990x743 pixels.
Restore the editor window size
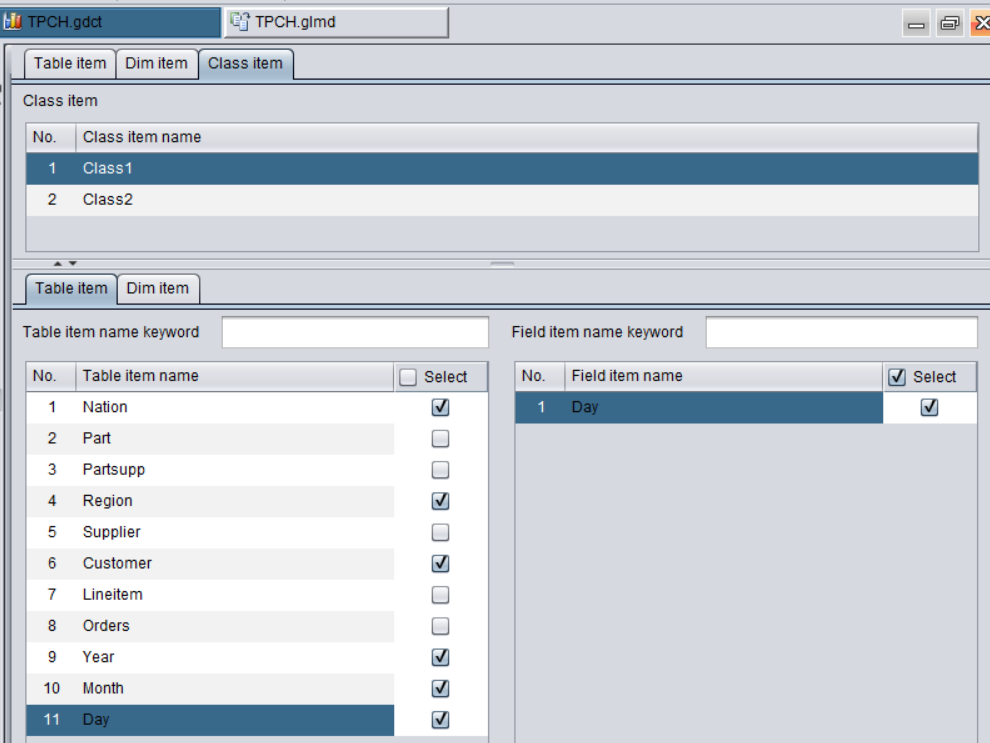(x=949, y=23)
